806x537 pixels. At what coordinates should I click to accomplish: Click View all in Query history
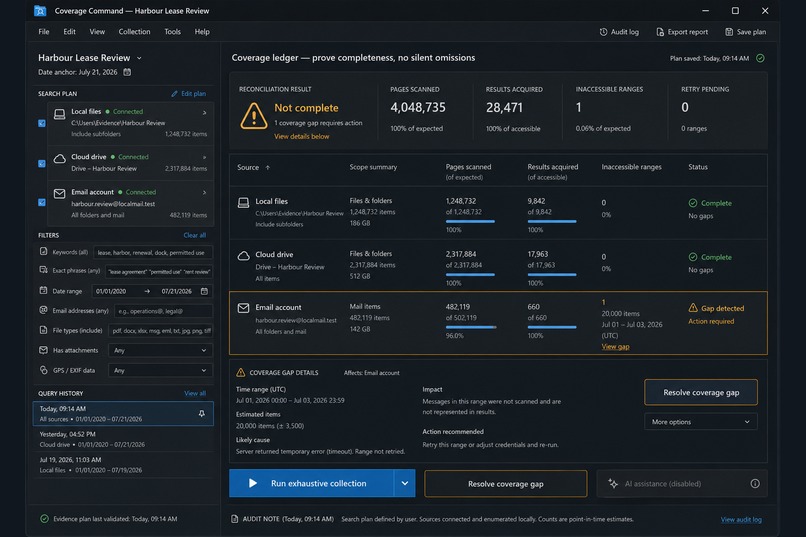(x=195, y=394)
